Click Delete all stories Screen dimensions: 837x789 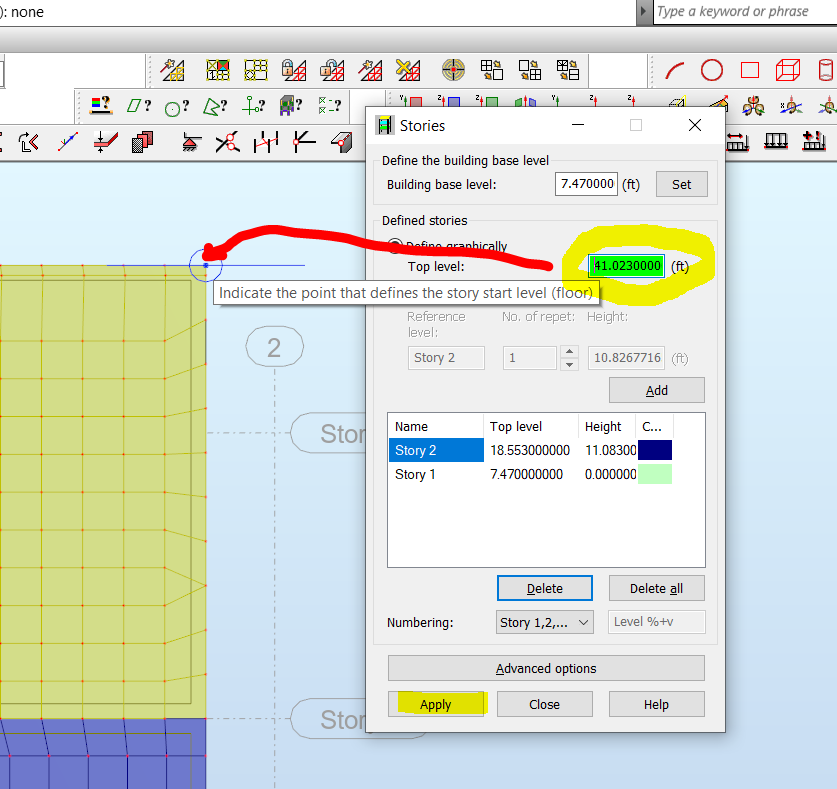pyautogui.click(x=656, y=588)
